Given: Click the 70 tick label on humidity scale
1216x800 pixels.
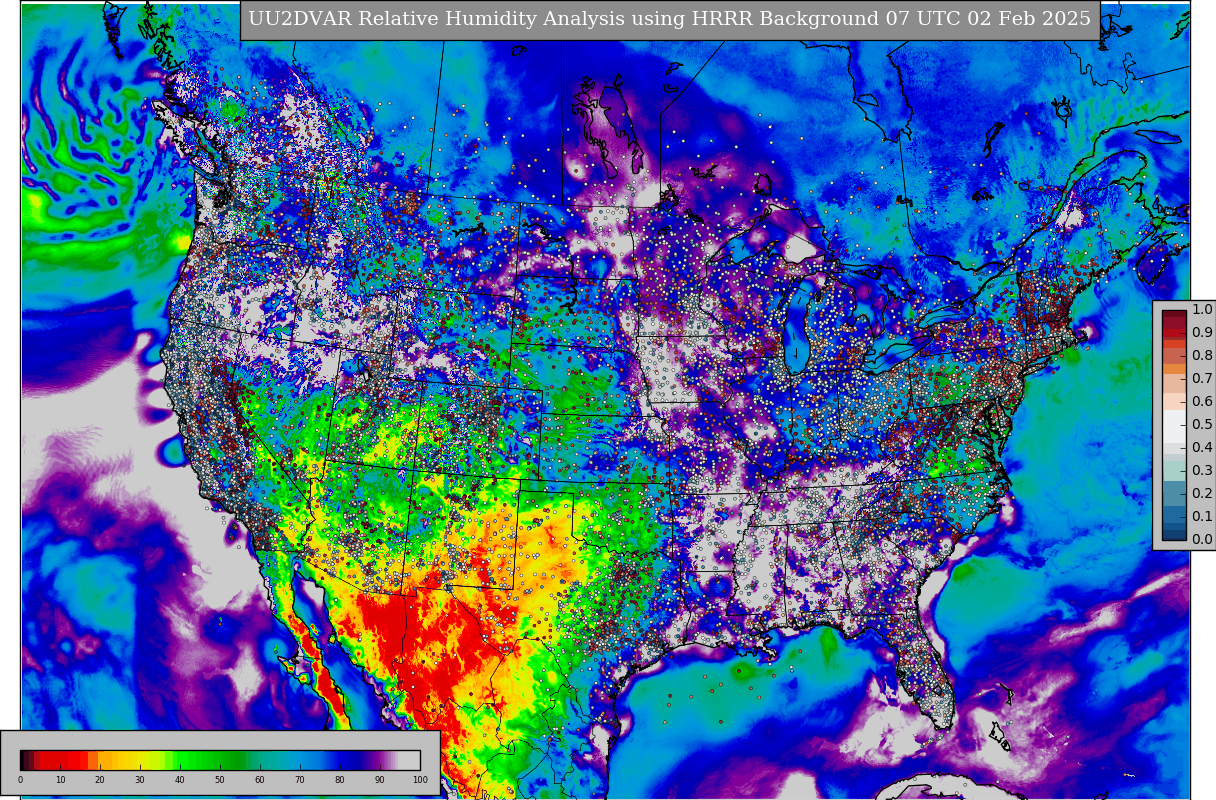Looking at the screenshot, I should pos(300,780).
